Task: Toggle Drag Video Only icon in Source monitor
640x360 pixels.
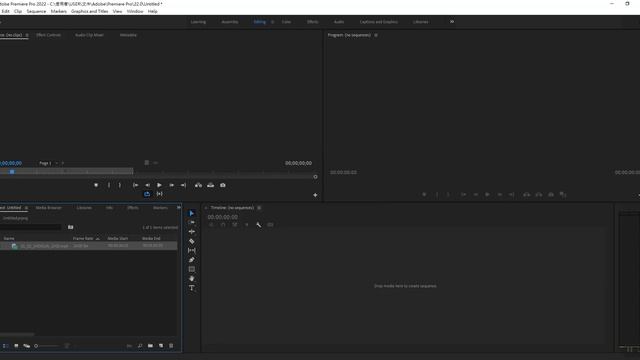Action: (147, 162)
